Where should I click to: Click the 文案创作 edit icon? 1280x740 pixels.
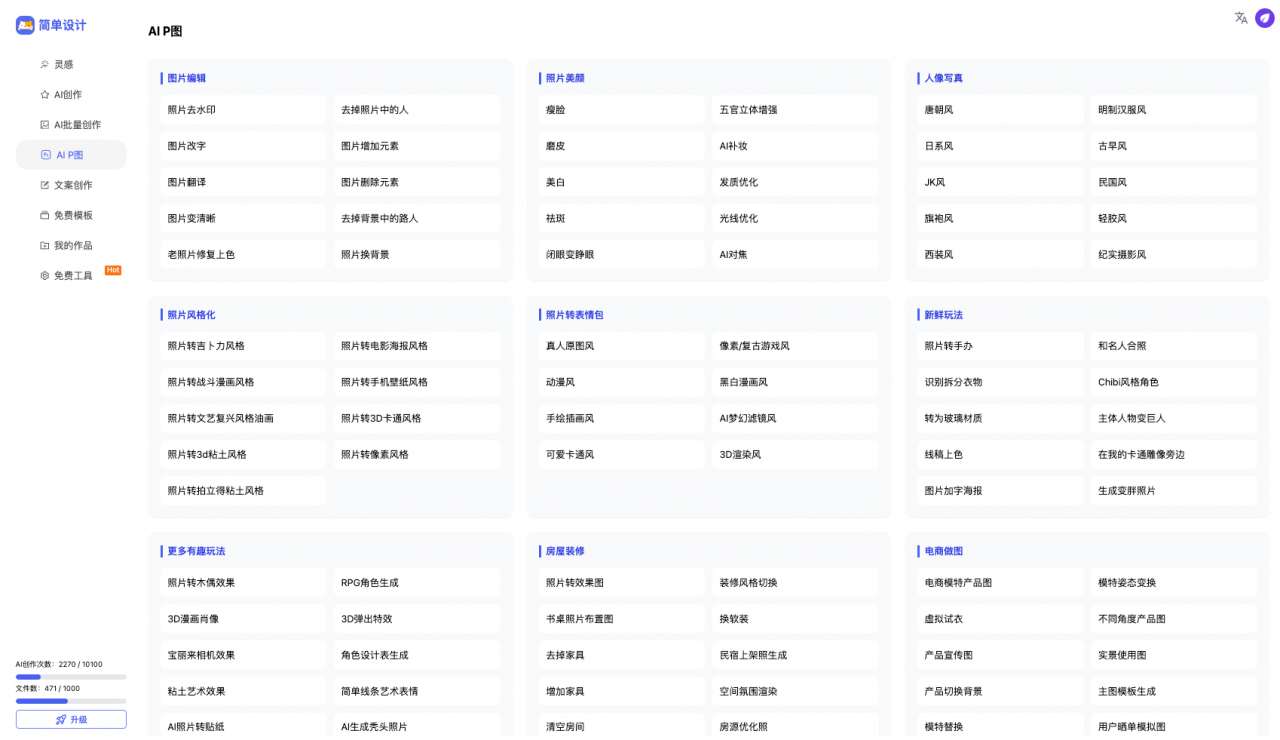coord(44,185)
